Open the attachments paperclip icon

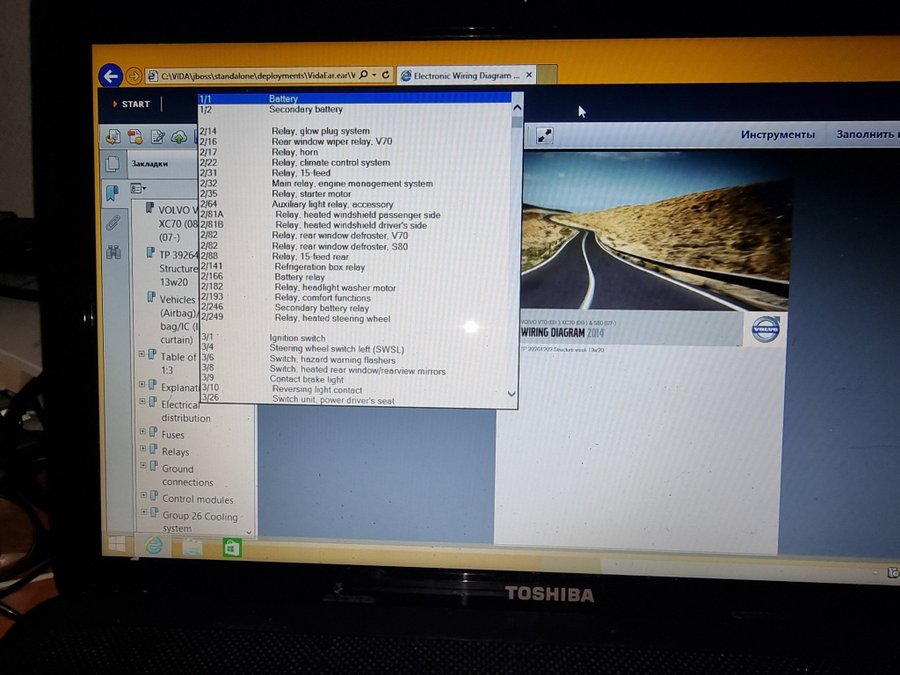pyautogui.click(x=113, y=222)
